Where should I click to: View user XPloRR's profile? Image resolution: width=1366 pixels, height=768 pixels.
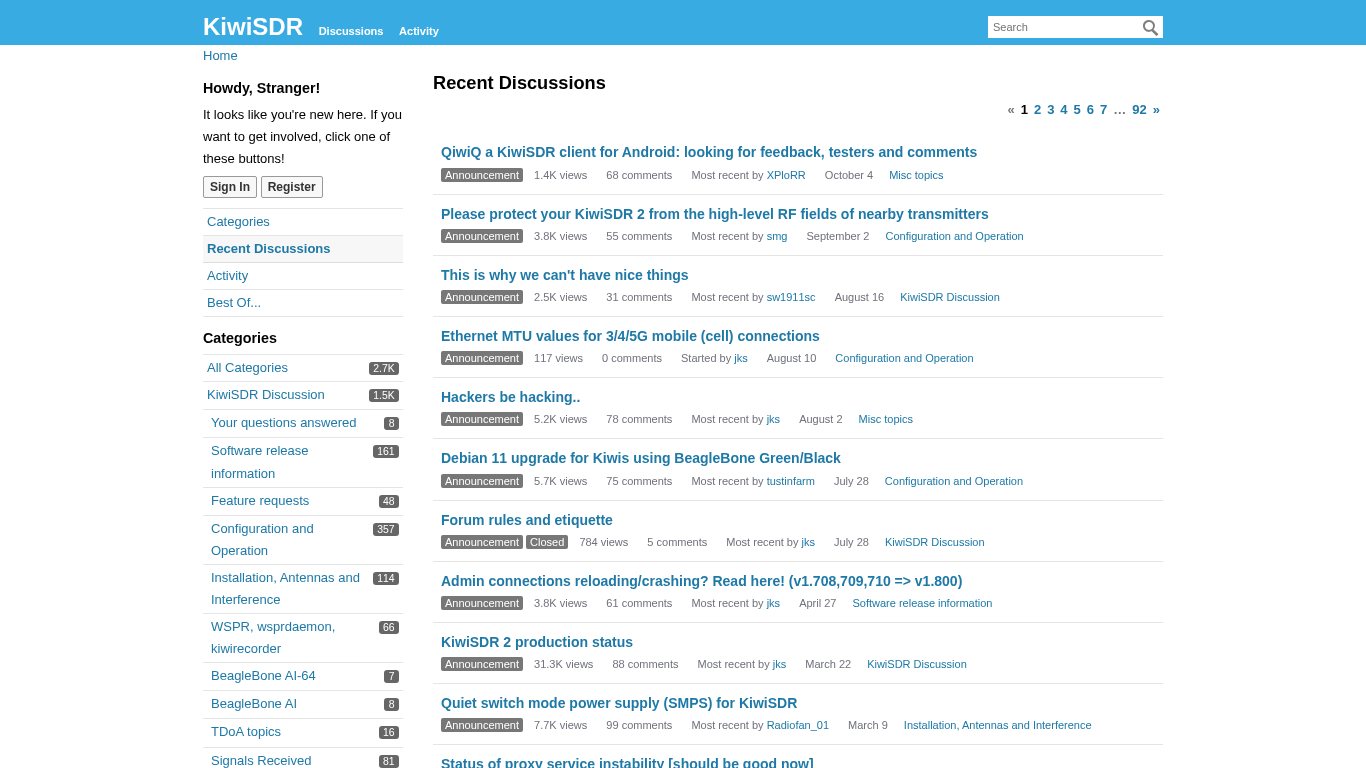coord(786,175)
